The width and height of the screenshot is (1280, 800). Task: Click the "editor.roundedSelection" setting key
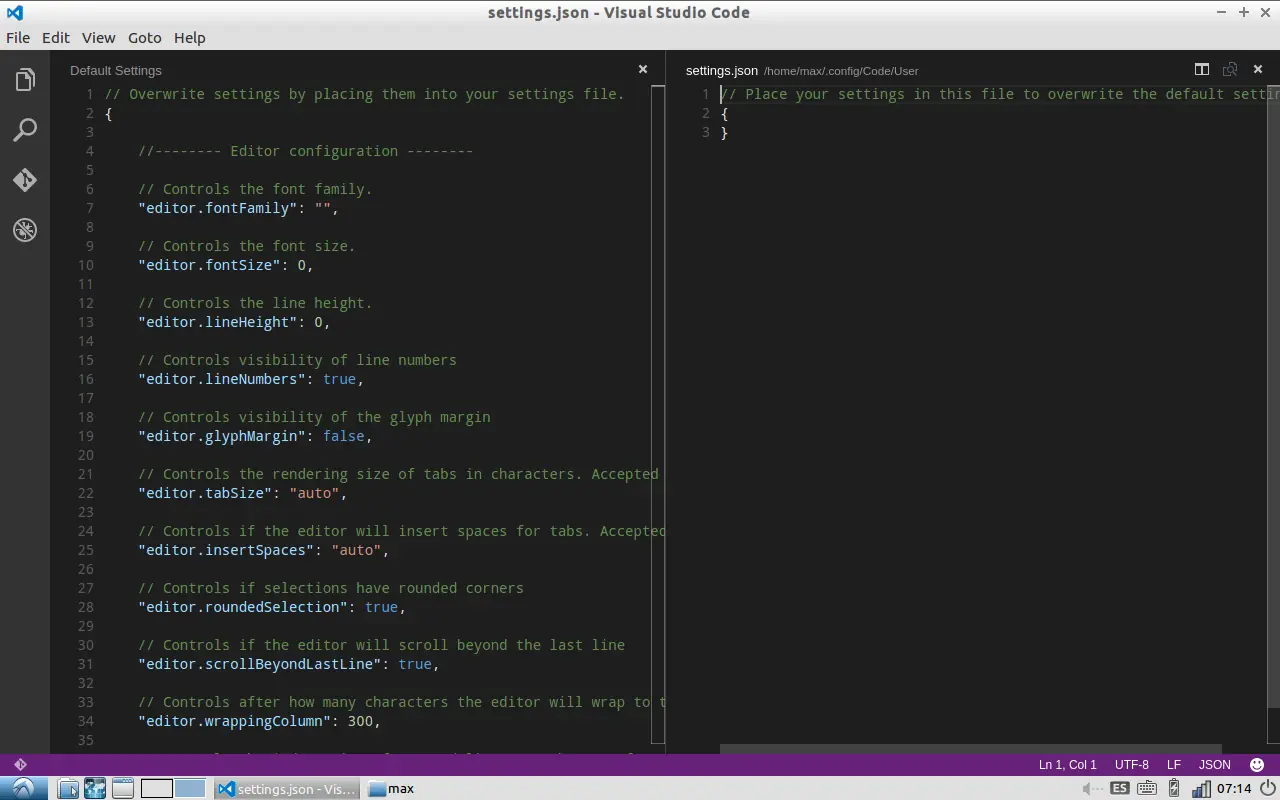(x=243, y=607)
